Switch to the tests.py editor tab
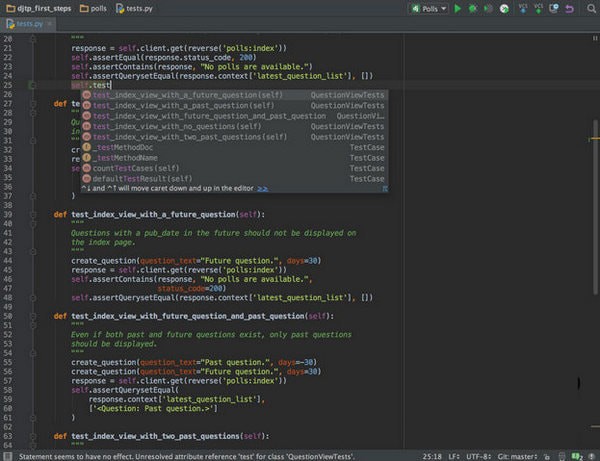This screenshot has width=600, height=461. [29, 22]
